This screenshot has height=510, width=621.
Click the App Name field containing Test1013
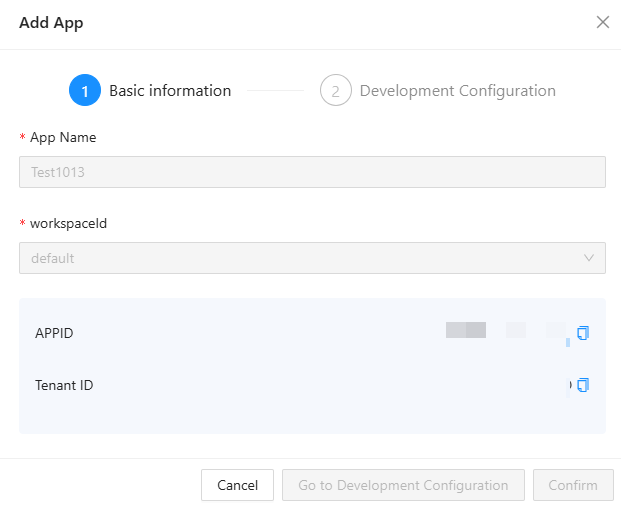click(x=312, y=172)
